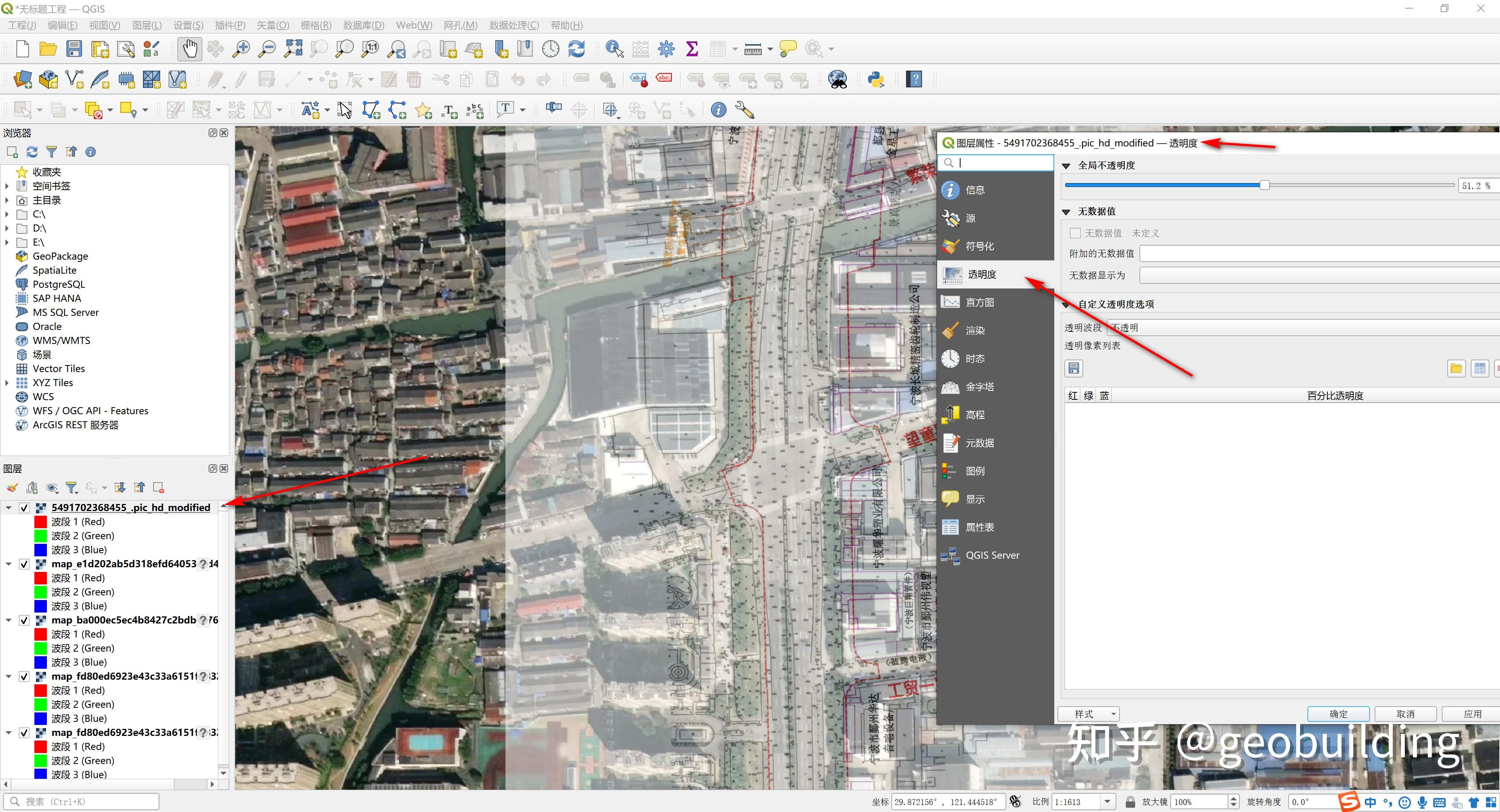Screen dimensions: 1500x812
Task: Click the map Refresh icon
Action: click(x=576, y=49)
